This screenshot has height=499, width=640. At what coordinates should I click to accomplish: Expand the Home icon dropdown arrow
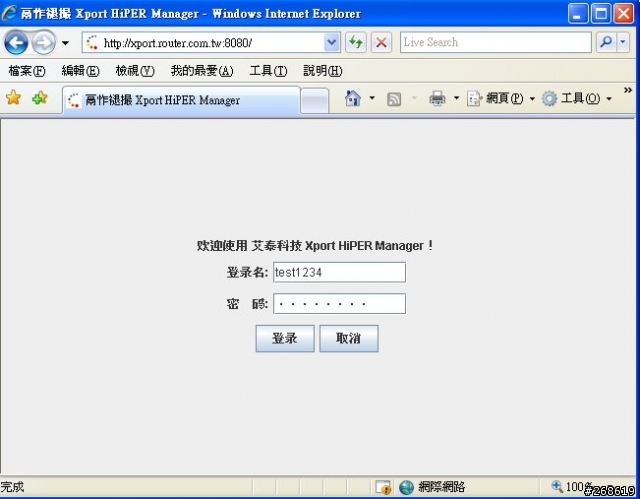[x=372, y=98]
